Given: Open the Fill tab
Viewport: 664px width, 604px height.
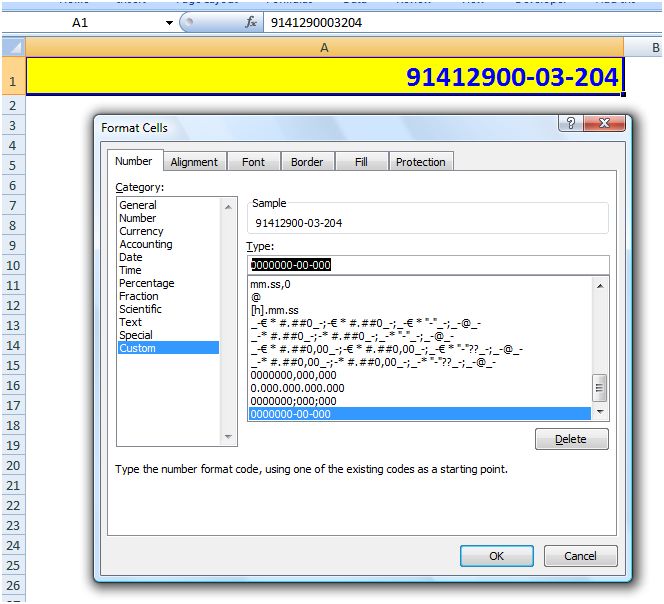Looking at the screenshot, I should pos(361,162).
